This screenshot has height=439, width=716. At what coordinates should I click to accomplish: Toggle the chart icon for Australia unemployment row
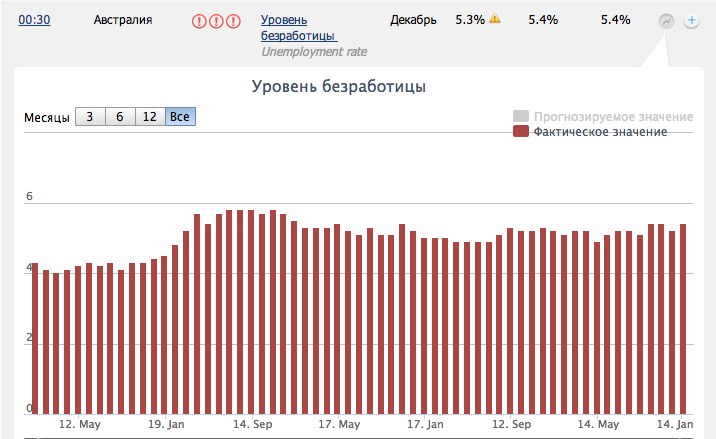(x=666, y=21)
